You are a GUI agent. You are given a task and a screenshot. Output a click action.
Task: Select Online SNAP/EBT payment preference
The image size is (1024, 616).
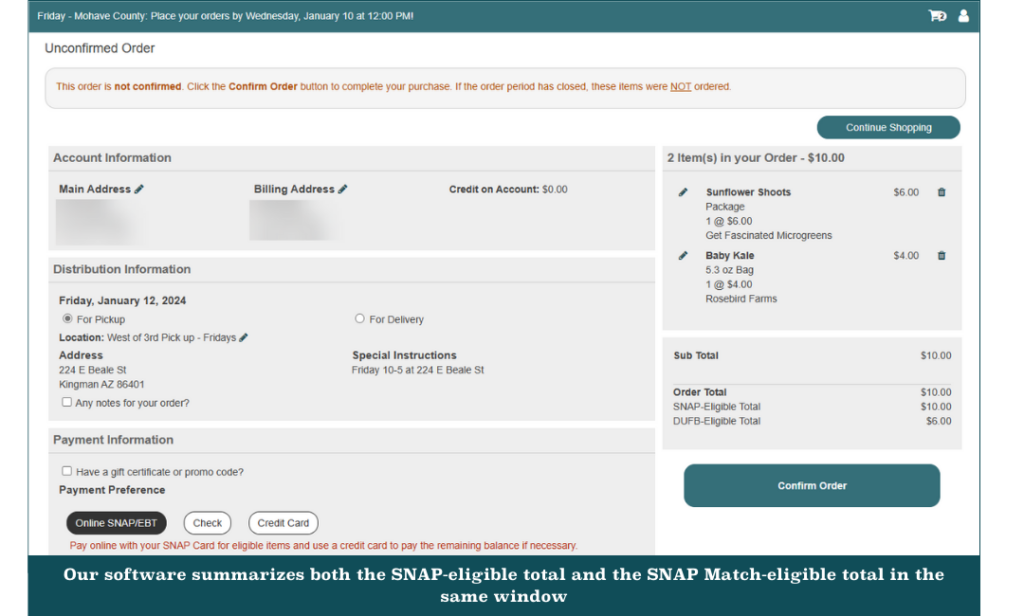[116, 523]
